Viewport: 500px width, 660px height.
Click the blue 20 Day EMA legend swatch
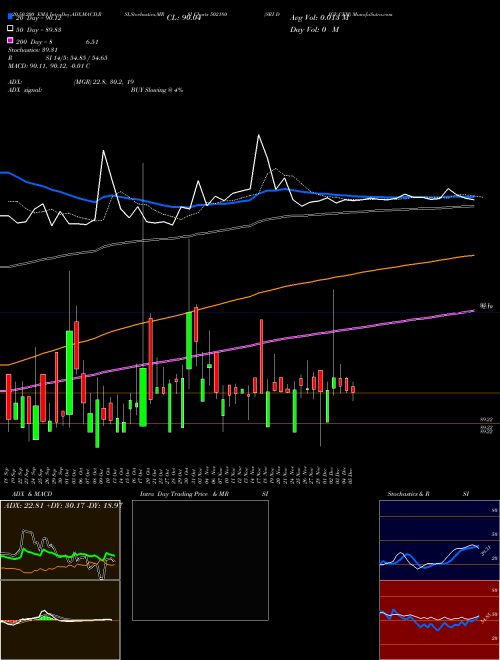click(x=10, y=17)
